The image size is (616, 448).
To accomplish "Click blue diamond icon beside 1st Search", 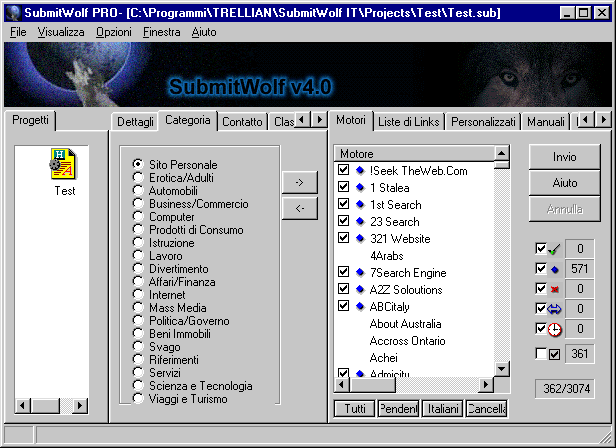I will click(360, 205).
